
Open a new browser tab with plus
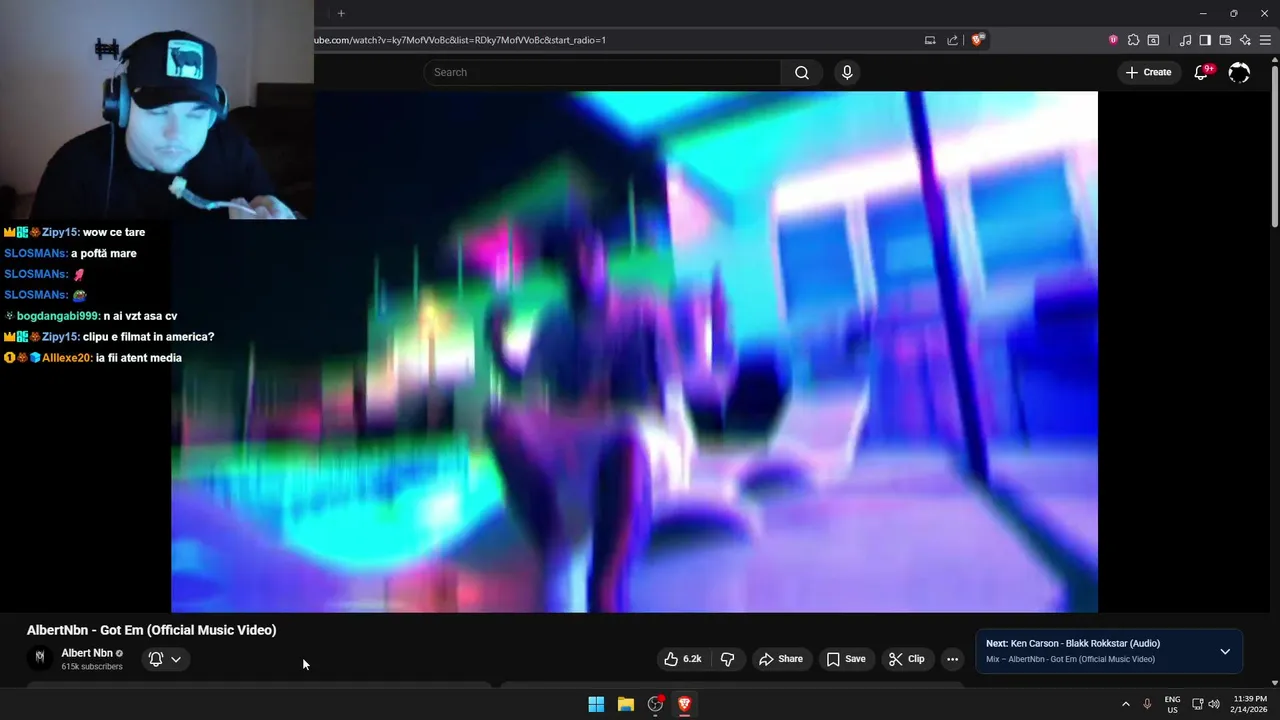point(341,13)
